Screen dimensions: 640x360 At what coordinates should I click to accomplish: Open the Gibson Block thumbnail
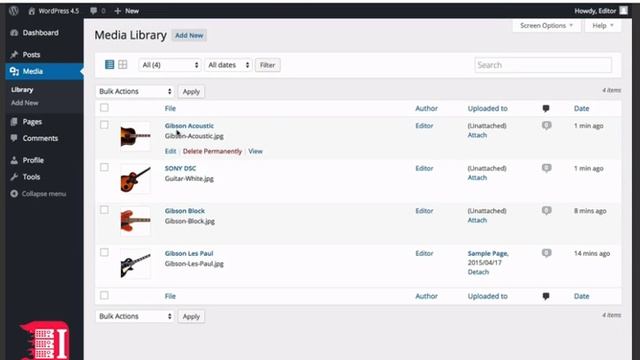point(136,222)
